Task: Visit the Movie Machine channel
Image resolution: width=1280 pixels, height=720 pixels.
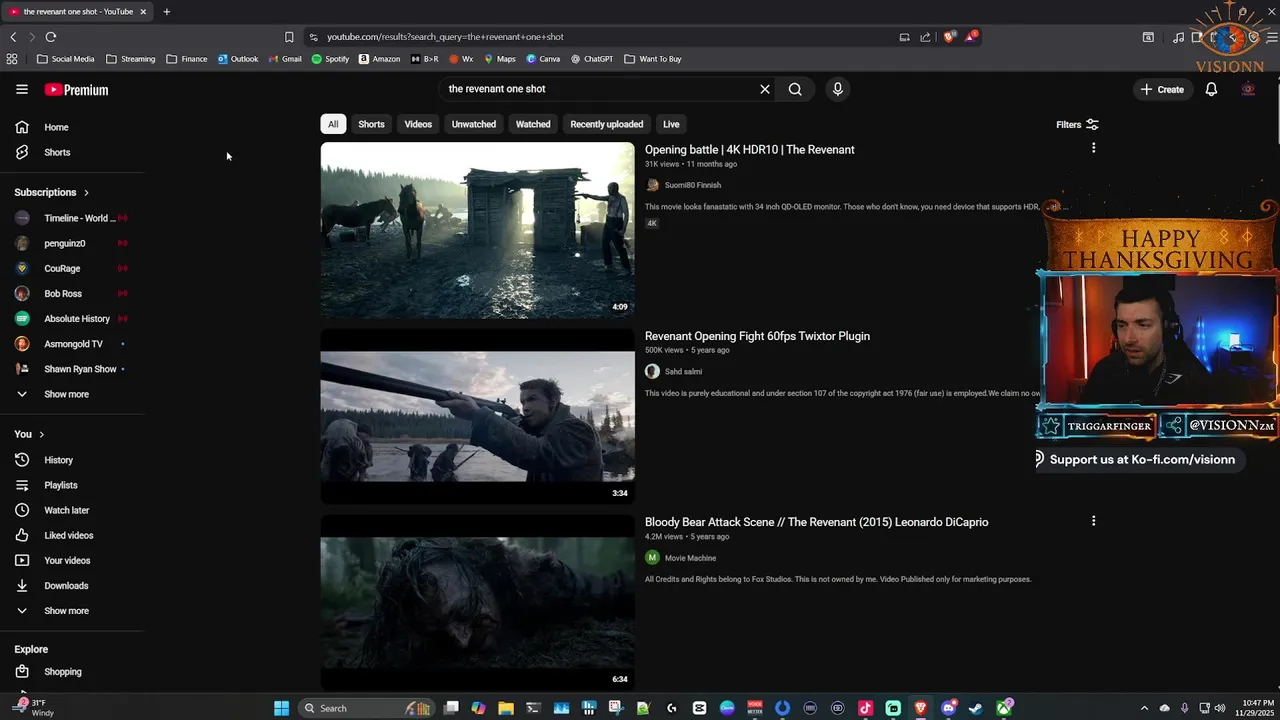Action: 690,558
